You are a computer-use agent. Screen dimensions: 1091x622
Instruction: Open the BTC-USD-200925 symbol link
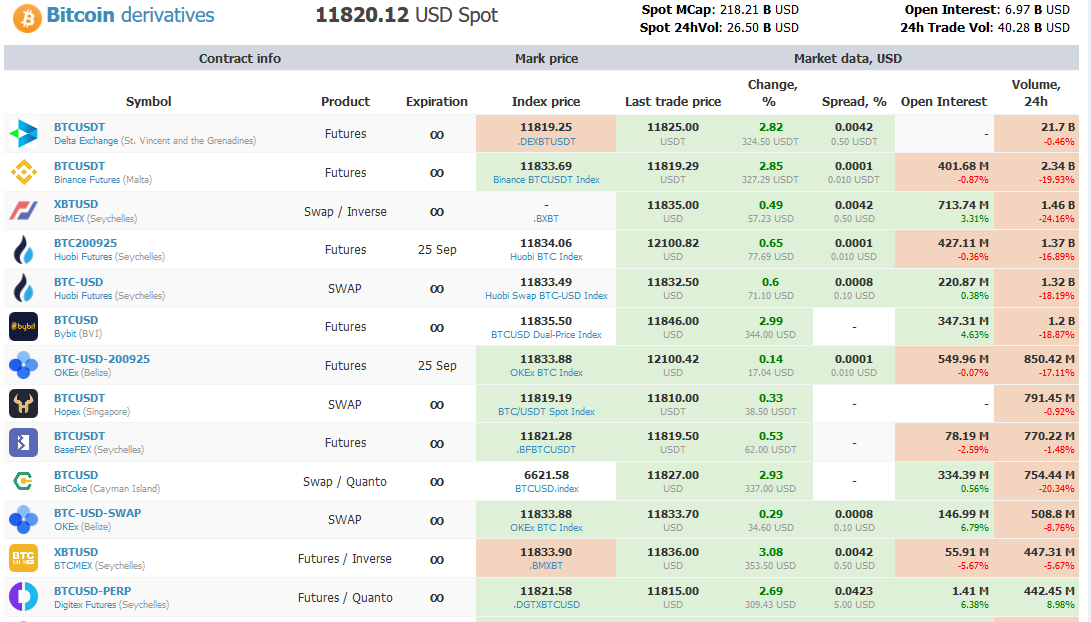coord(102,359)
